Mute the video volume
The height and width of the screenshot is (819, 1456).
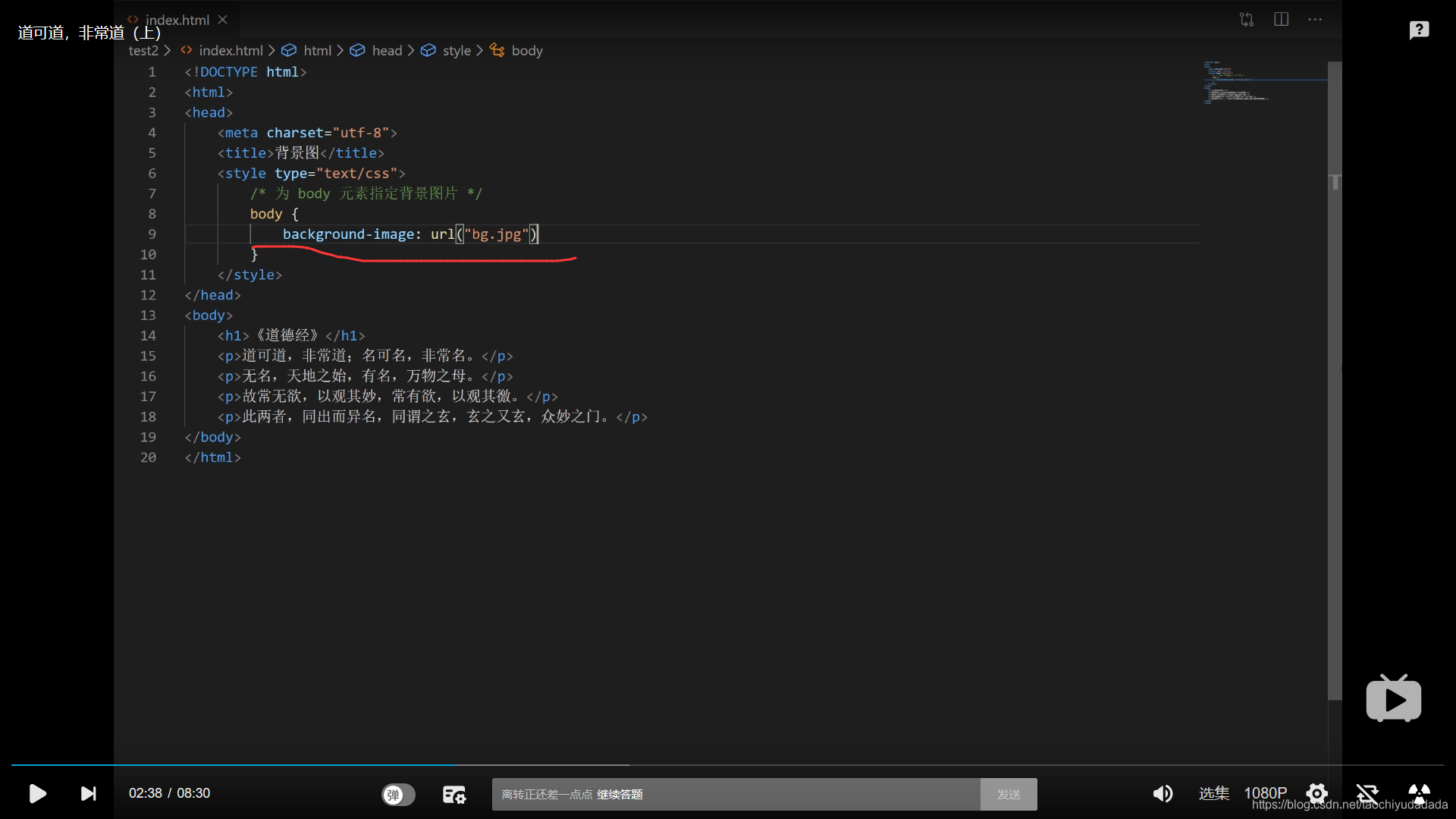coord(1163,793)
